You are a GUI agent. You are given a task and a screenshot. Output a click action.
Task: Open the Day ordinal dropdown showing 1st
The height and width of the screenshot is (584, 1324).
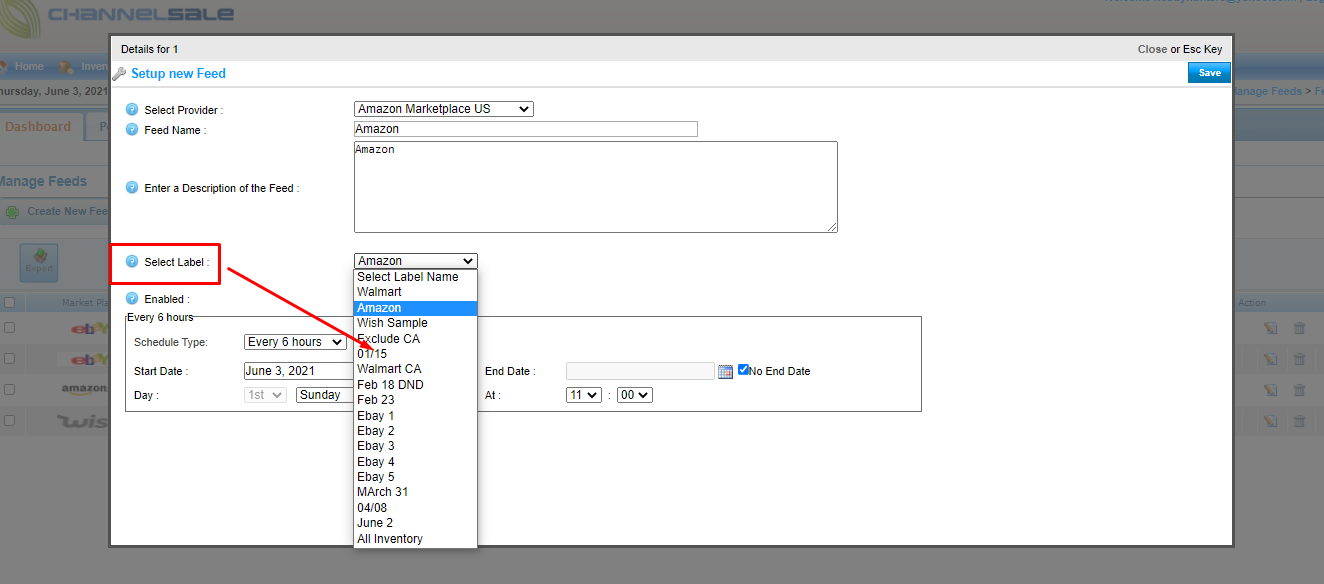coord(265,395)
